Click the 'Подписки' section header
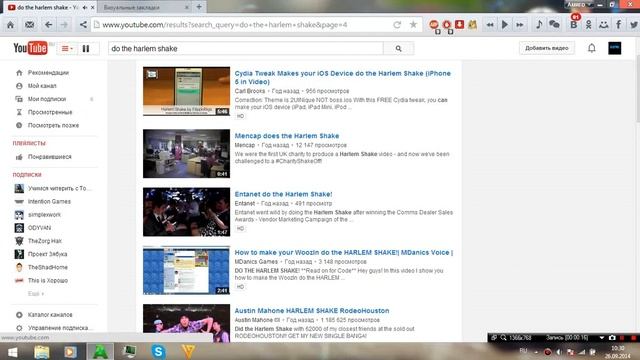Screen dimensions: 640x360 coord(27,175)
